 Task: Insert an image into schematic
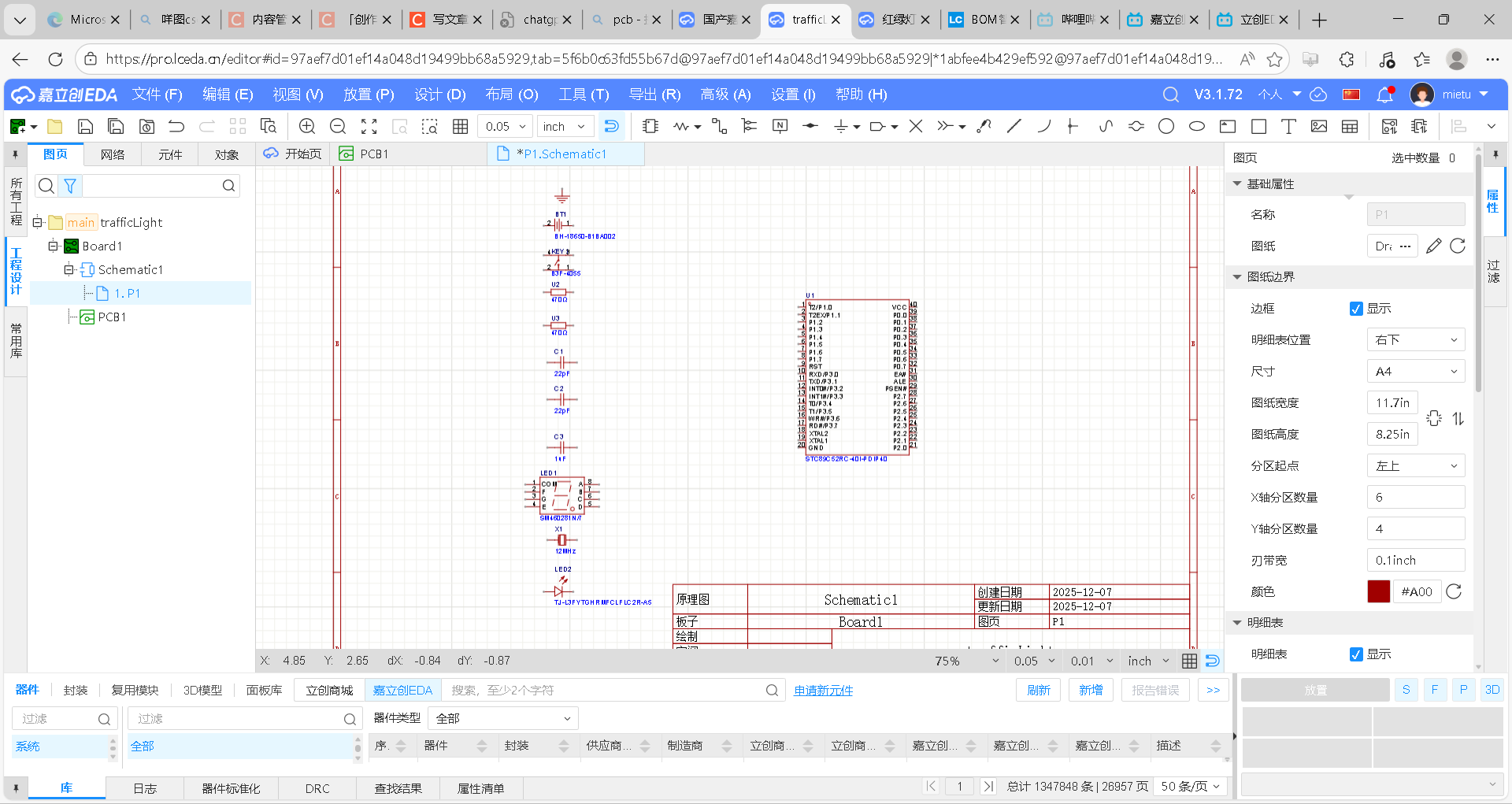1319,126
